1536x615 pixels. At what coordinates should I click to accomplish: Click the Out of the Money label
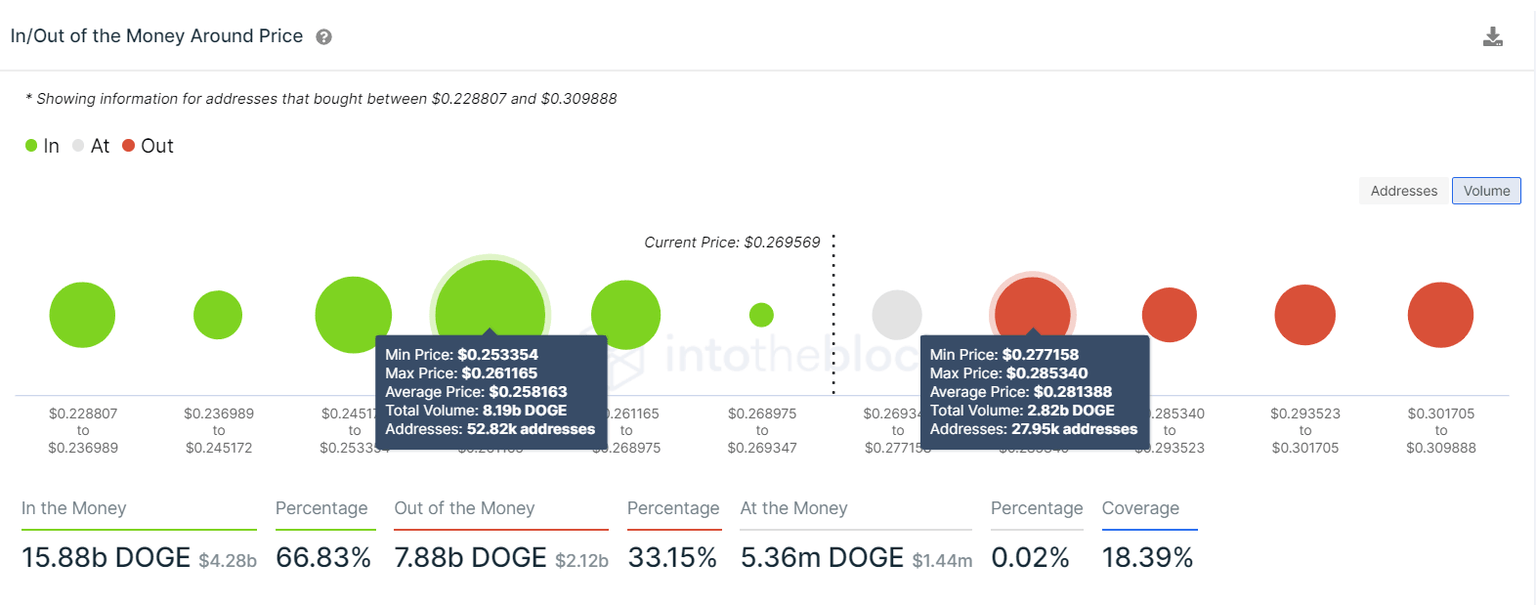pos(464,508)
